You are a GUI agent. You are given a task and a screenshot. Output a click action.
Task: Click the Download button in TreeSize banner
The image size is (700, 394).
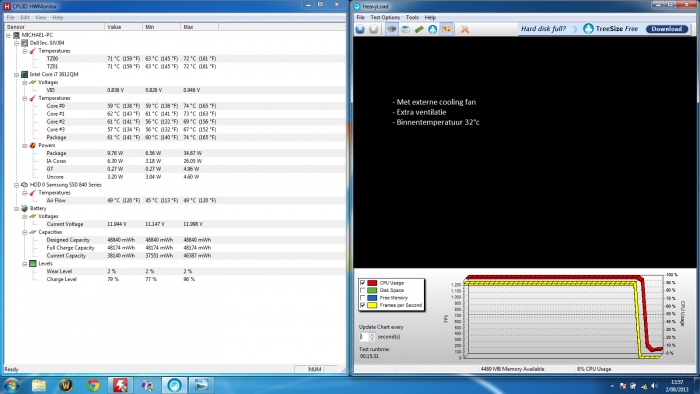click(667, 29)
